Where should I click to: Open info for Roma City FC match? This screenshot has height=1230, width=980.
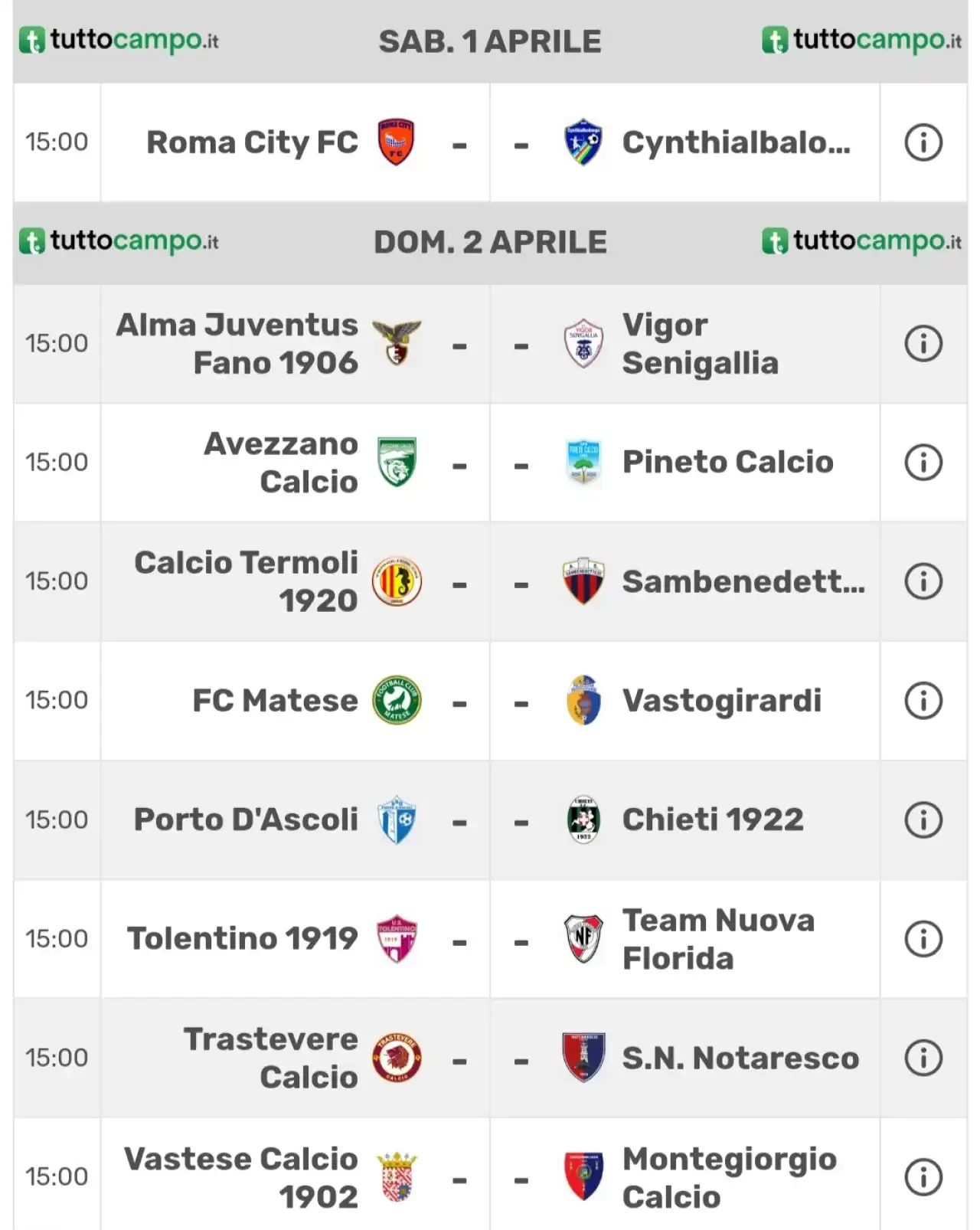(x=923, y=142)
